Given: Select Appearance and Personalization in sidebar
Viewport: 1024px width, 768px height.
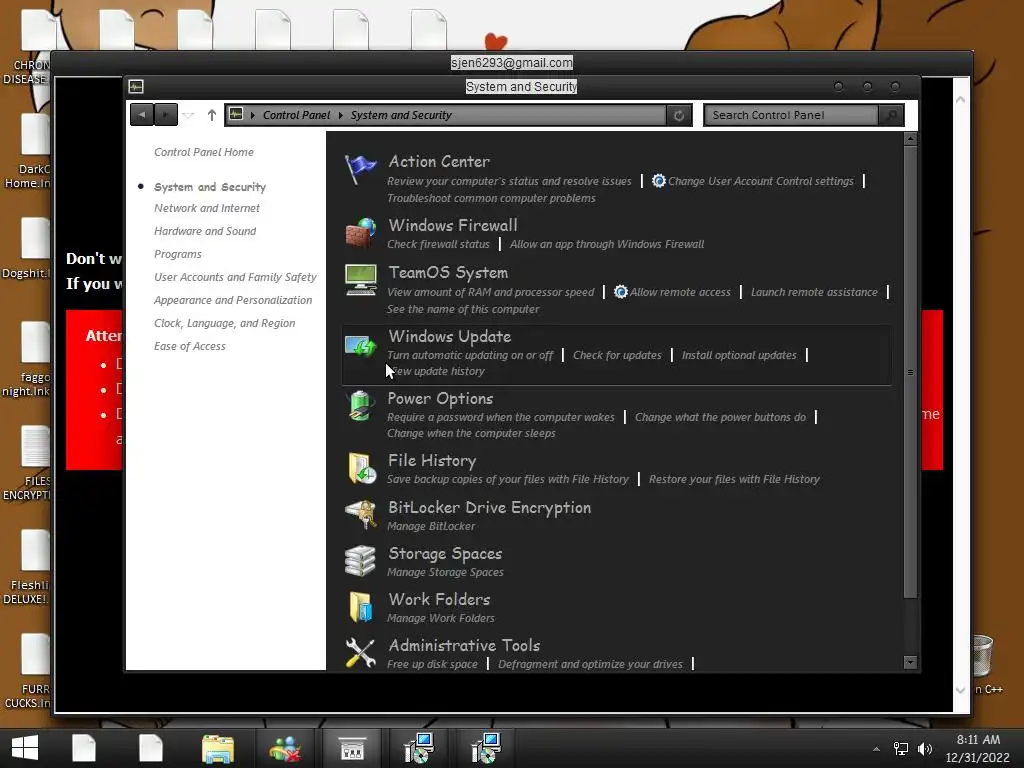Looking at the screenshot, I should click(233, 300).
